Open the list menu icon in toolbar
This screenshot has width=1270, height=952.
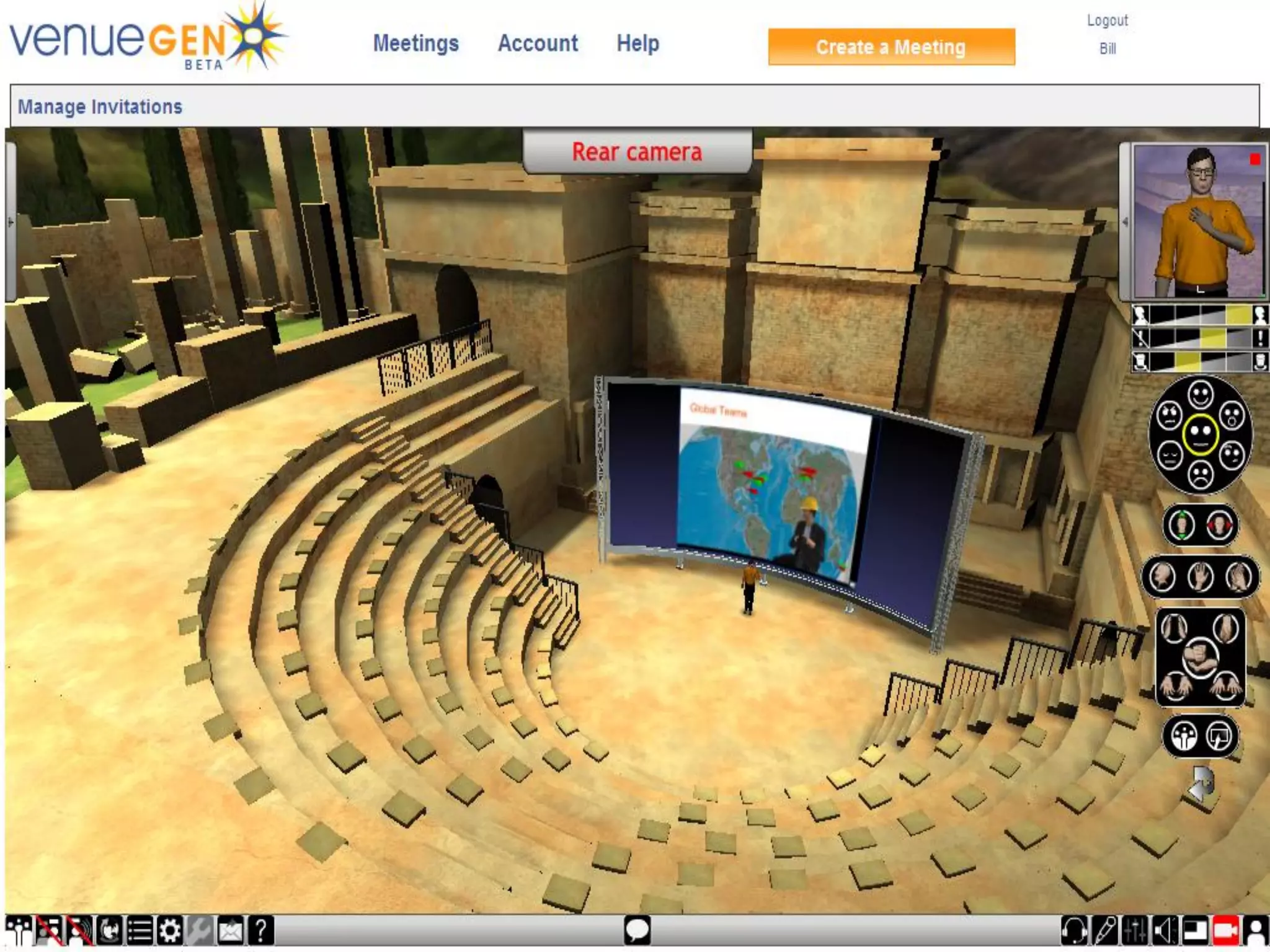[x=140, y=931]
